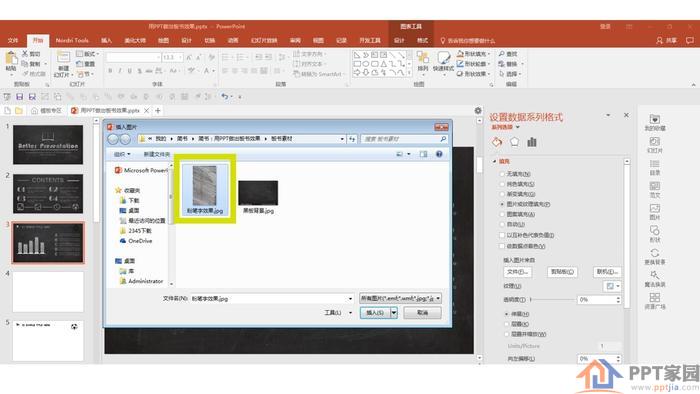The image size is (700, 394).
Task: Select Fill & Line paint bucket icon
Action: tap(497, 142)
